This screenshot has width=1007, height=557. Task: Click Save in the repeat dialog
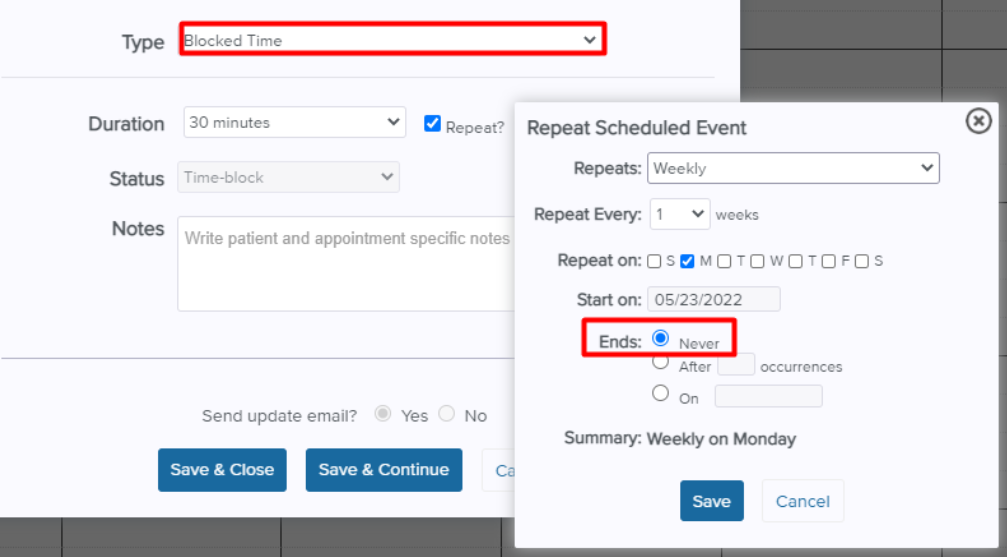pyautogui.click(x=712, y=500)
